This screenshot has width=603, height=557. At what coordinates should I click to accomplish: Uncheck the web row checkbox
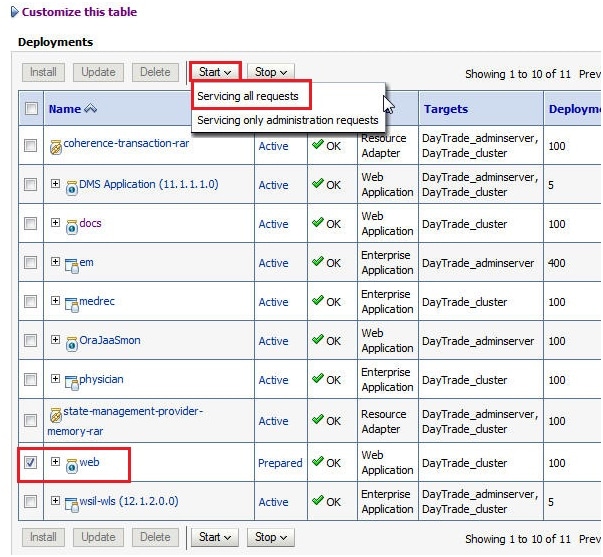(30, 462)
